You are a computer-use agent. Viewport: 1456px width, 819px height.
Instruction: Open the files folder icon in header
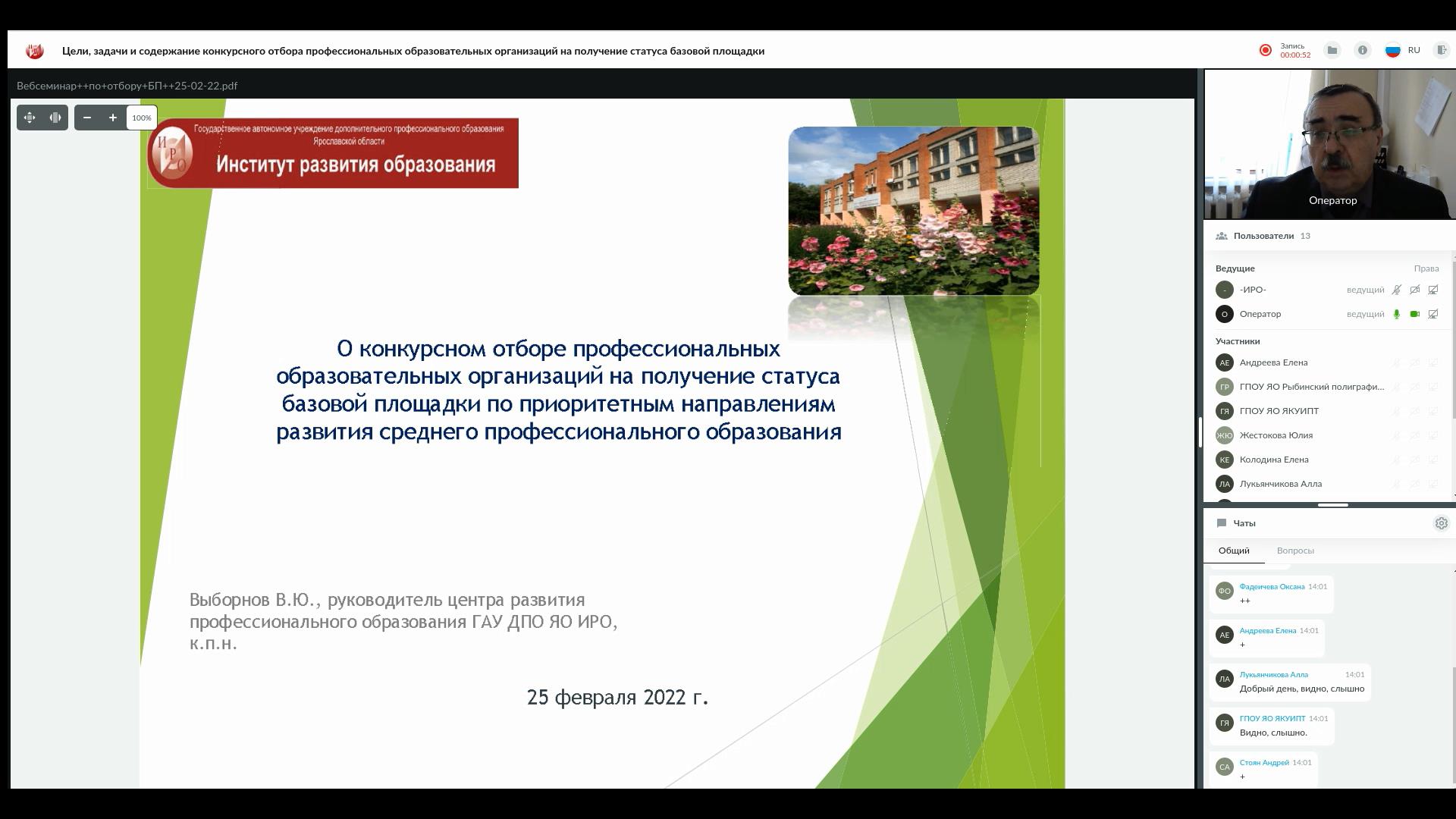pos(1332,50)
